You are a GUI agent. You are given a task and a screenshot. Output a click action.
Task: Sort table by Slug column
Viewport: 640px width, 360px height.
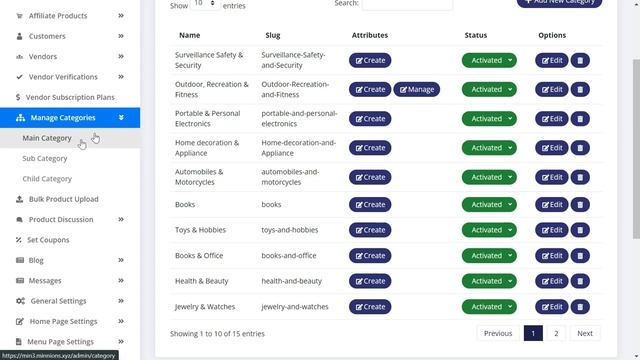[x=273, y=35]
